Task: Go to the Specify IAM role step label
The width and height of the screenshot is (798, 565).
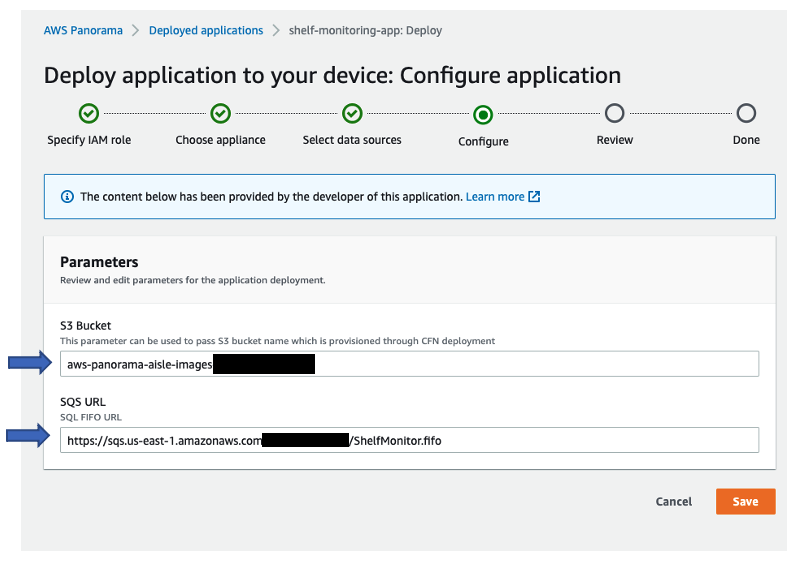Action: tap(89, 140)
